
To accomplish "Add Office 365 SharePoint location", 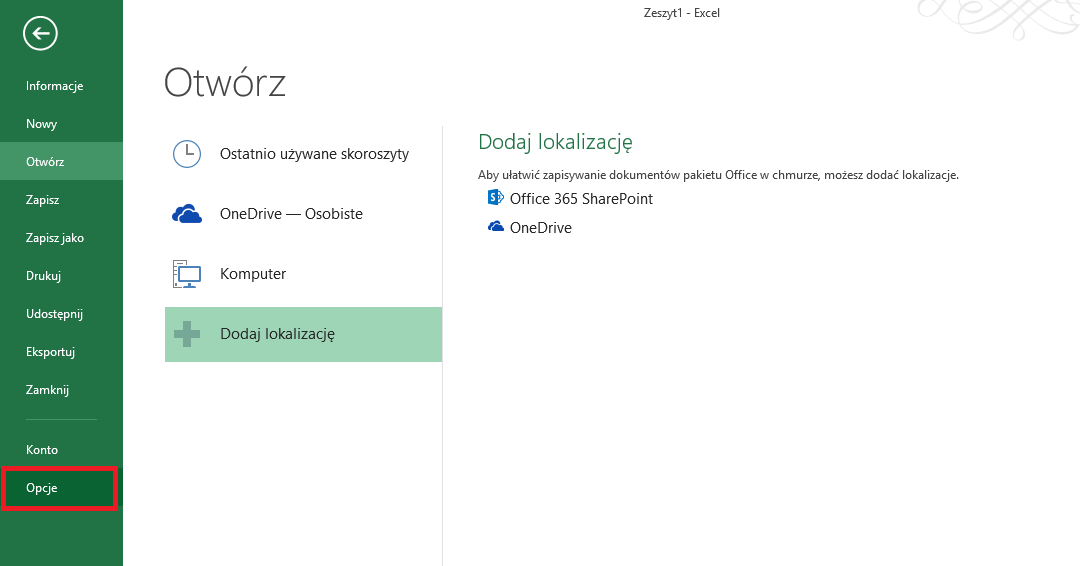I will (570, 198).
